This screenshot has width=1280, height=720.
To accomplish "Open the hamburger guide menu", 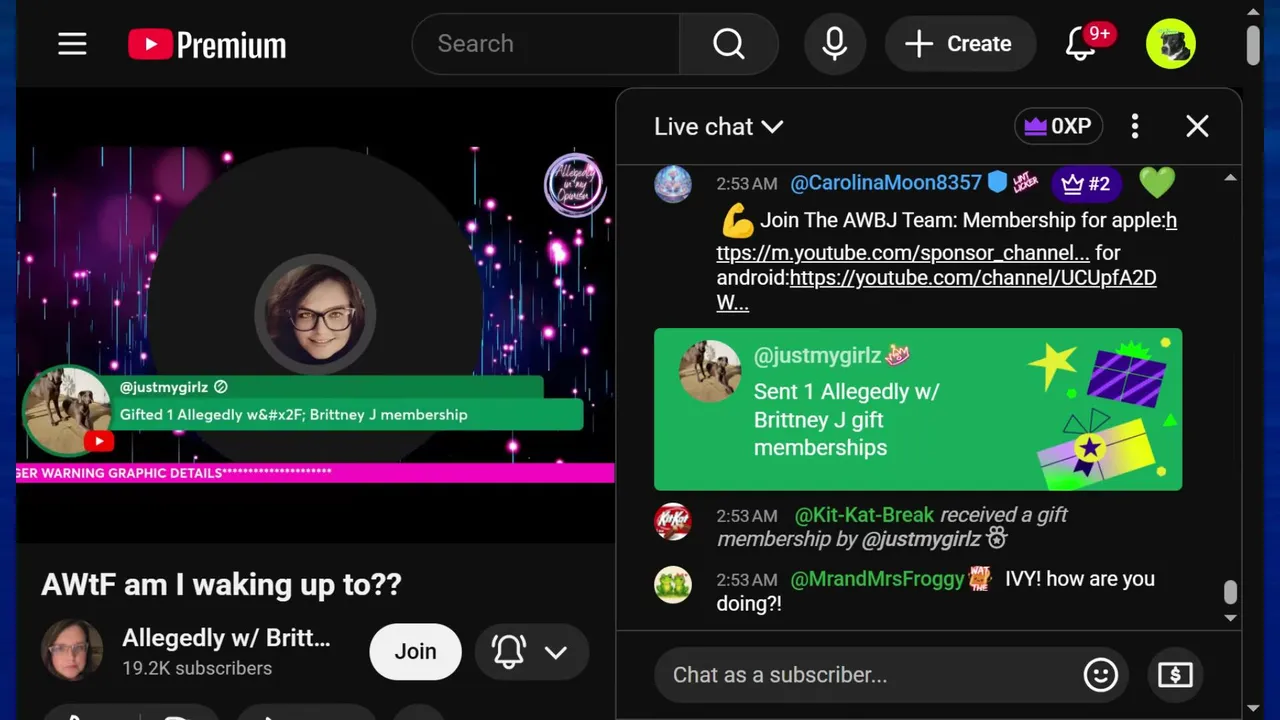I will pos(72,44).
